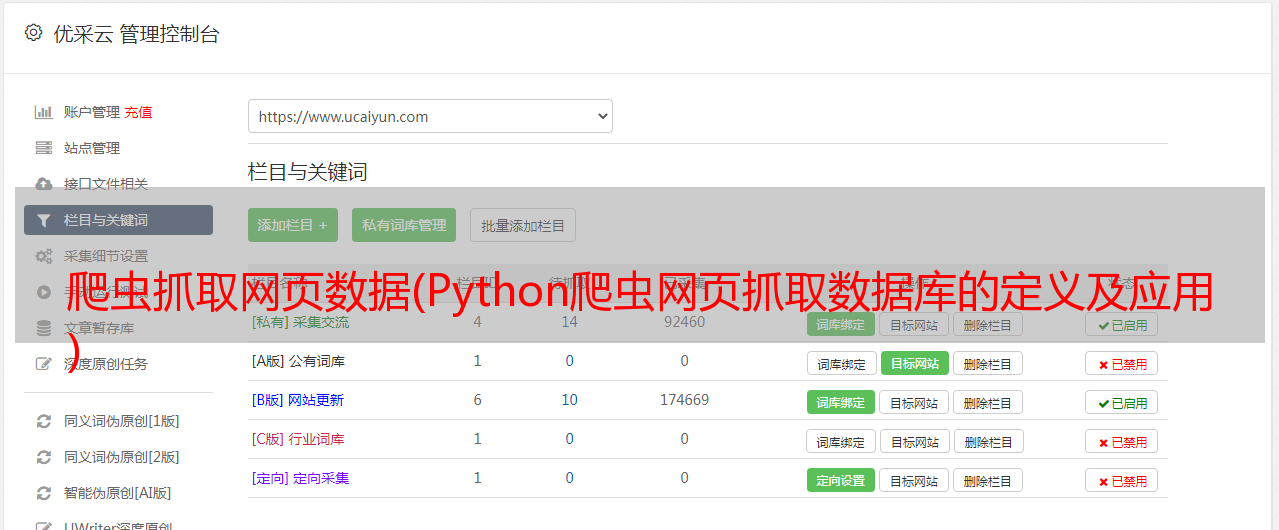The image size is (1279, 530).
Task: Click 目标网站 for 网站更新 row
Action: (914, 402)
